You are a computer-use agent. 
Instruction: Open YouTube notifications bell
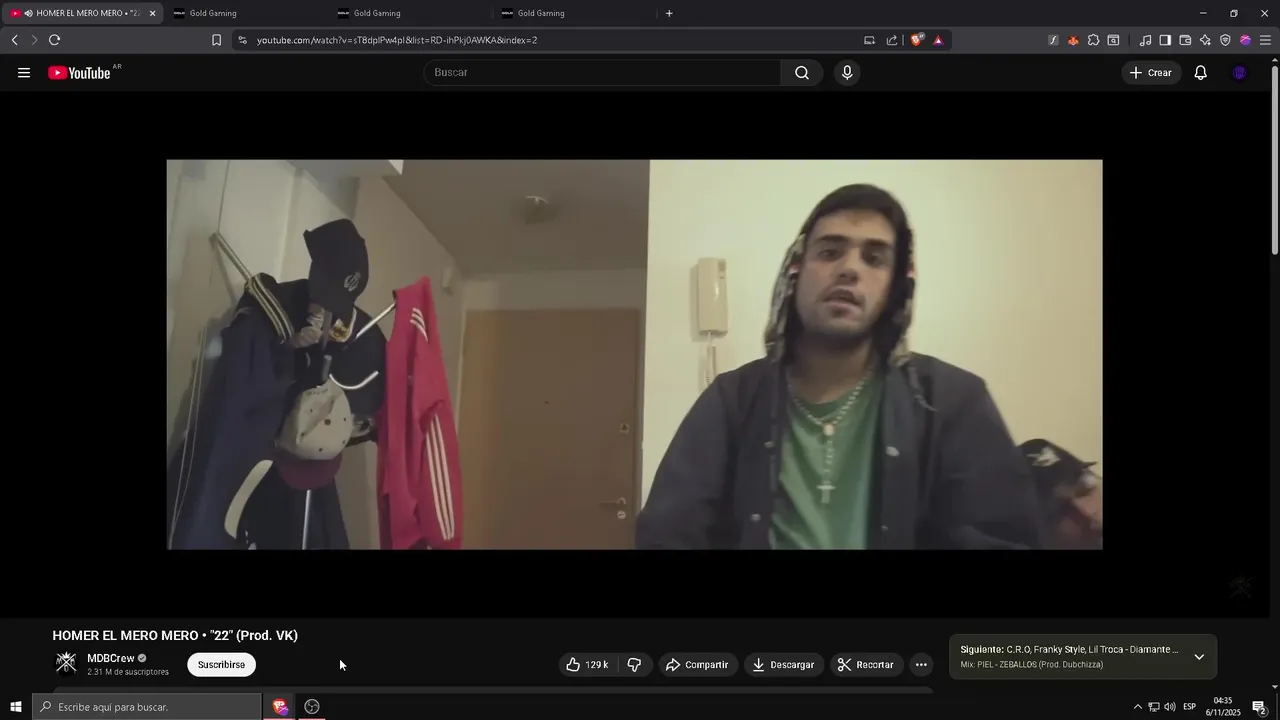(x=1201, y=73)
